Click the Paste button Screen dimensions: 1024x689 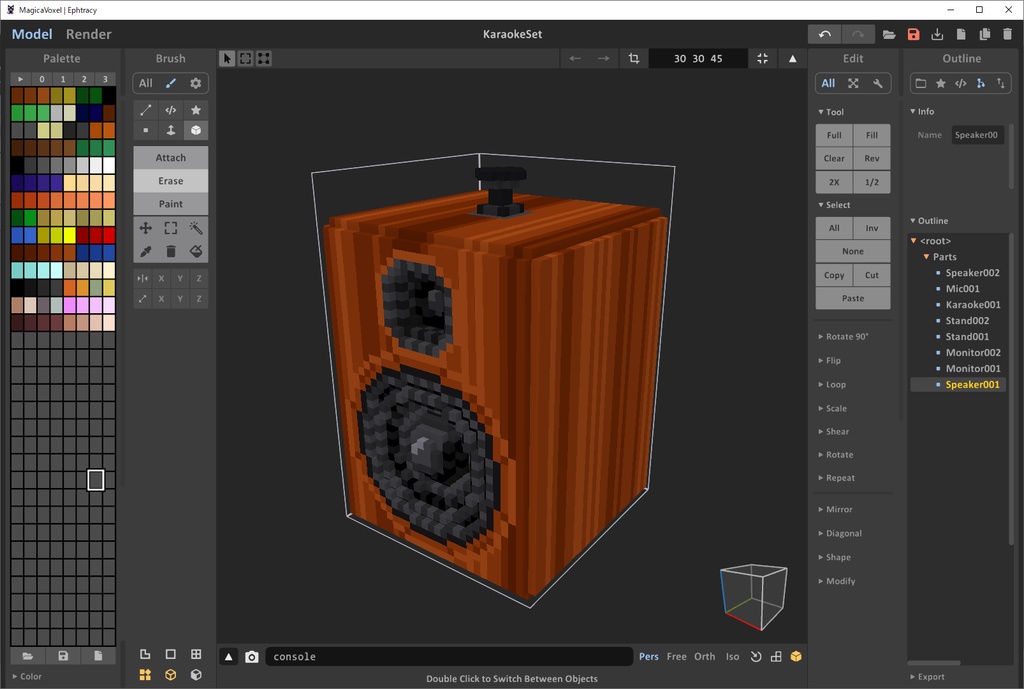[853, 298]
